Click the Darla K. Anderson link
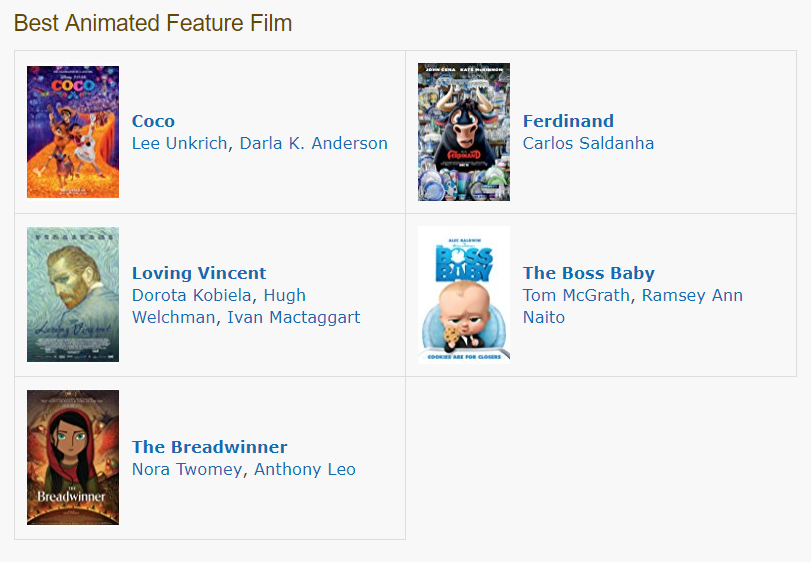 313,143
